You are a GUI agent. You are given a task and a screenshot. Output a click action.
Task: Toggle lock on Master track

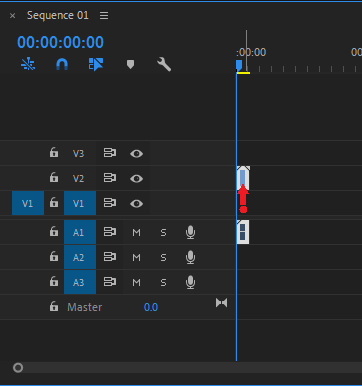click(x=54, y=307)
